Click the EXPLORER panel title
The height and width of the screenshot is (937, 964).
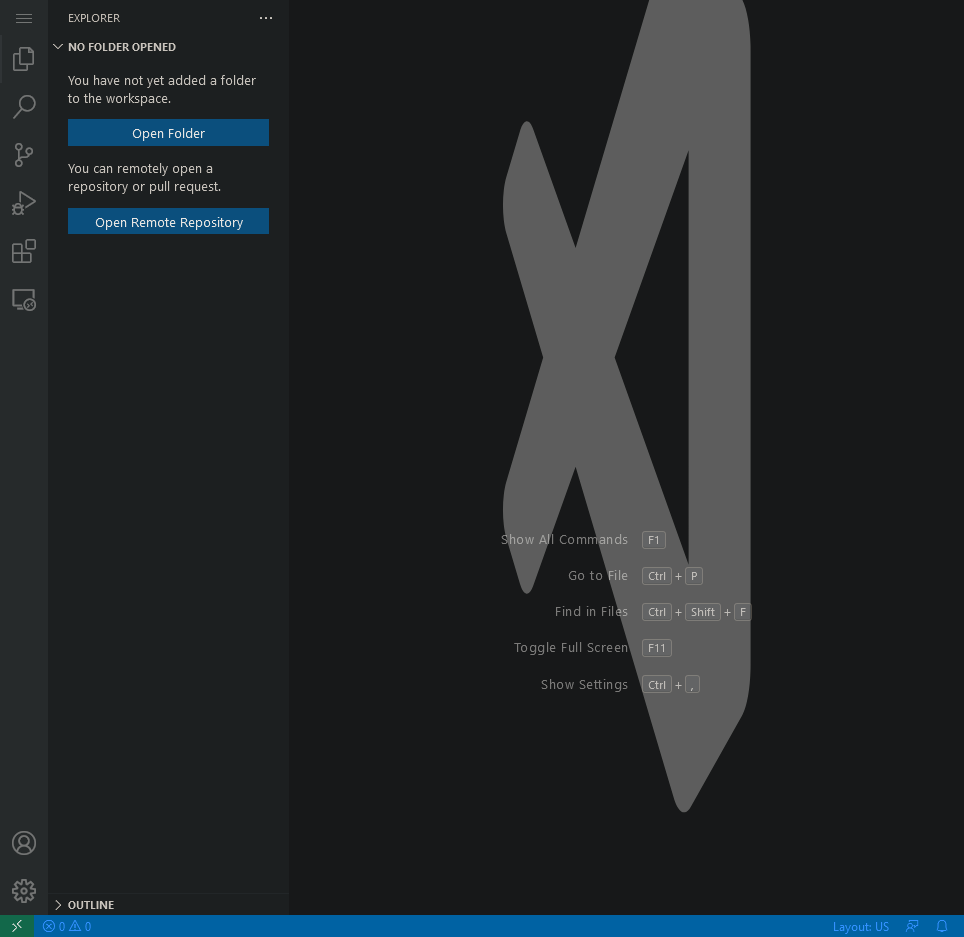(x=94, y=18)
